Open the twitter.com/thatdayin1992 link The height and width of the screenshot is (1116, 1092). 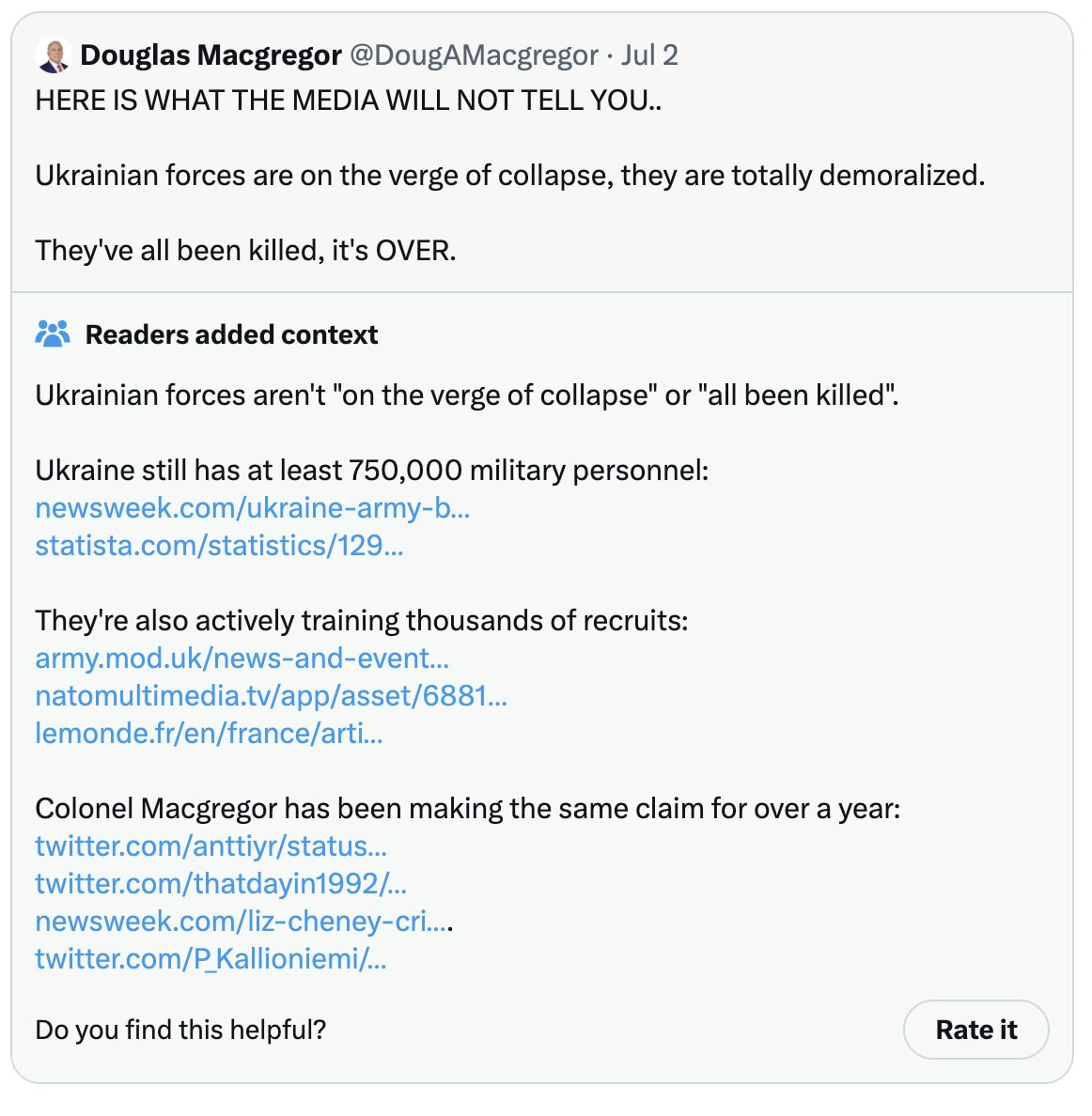(x=221, y=883)
